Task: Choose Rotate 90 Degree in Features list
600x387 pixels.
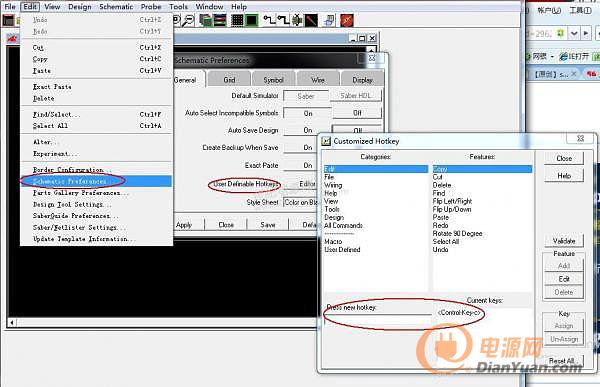Action: 457,234
